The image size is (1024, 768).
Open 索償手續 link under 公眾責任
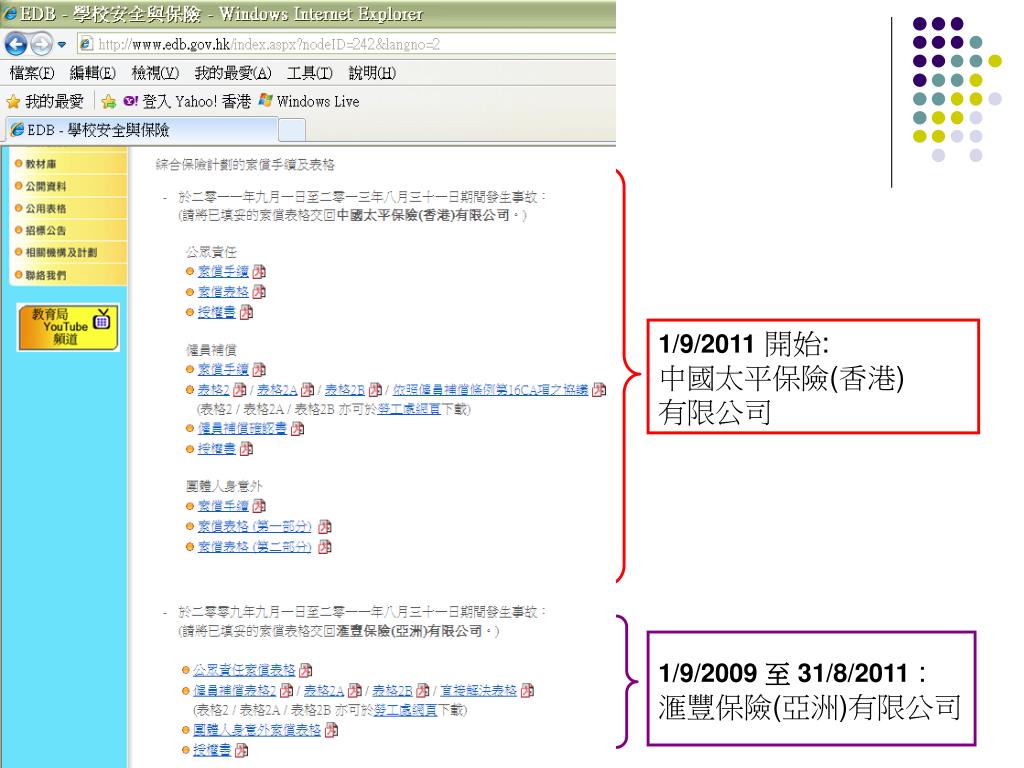click(x=223, y=272)
